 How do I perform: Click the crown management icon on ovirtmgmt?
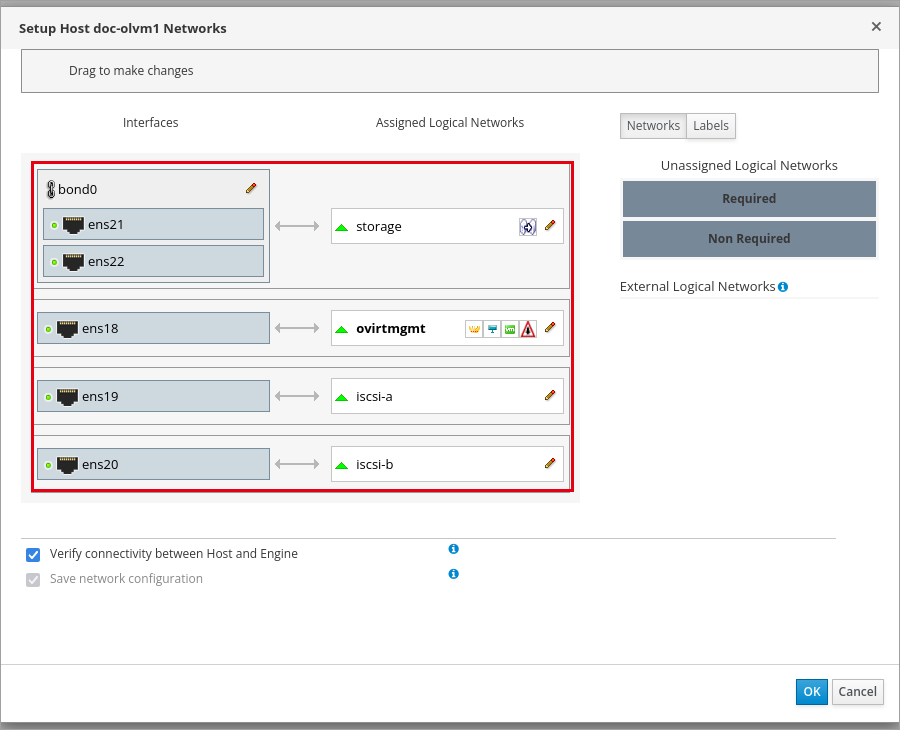pyautogui.click(x=474, y=329)
